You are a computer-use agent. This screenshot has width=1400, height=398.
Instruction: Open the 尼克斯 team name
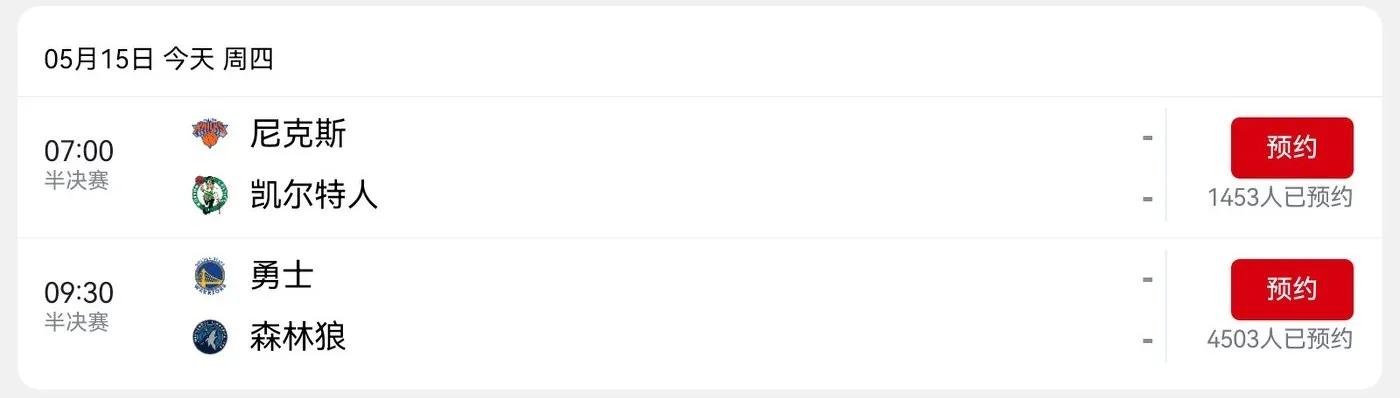pos(298,133)
